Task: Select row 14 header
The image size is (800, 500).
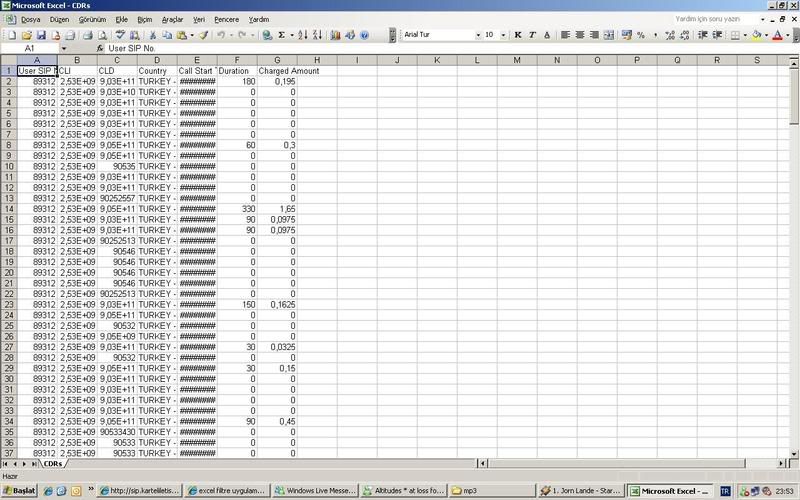Action: click(x=9, y=209)
